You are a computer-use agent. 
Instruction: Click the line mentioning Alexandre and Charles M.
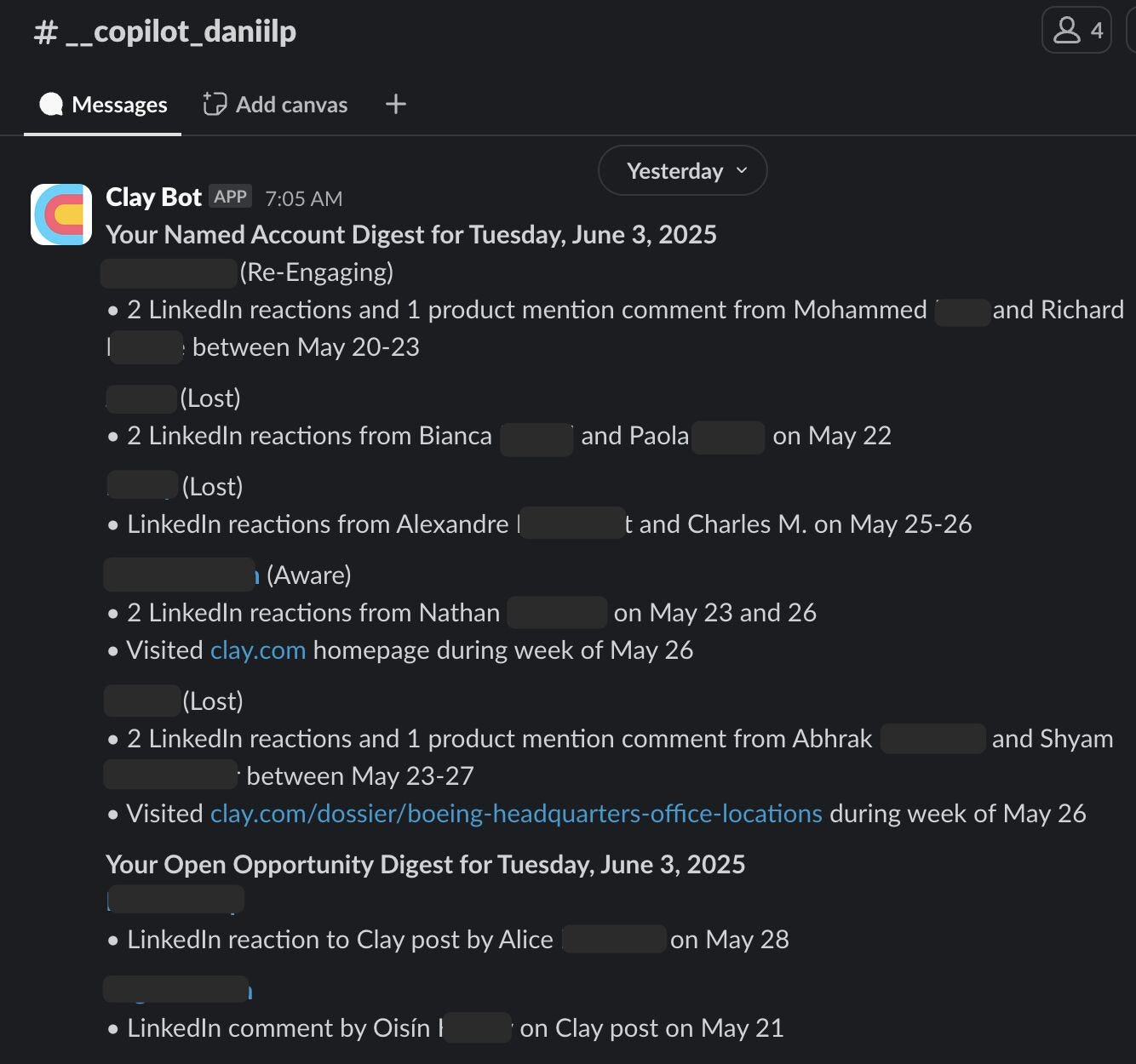[540, 524]
